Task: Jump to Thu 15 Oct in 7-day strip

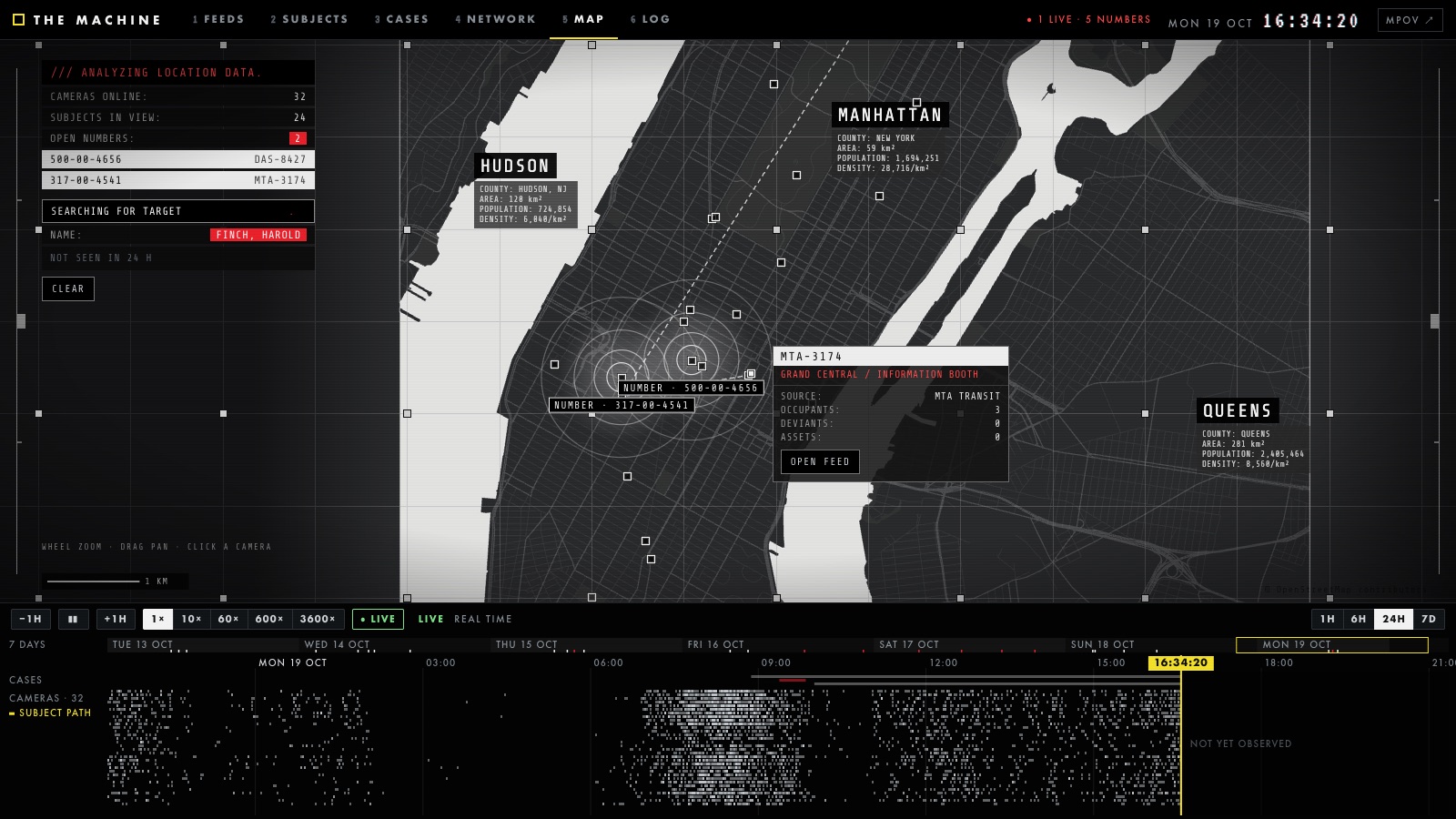Action: [x=585, y=644]
